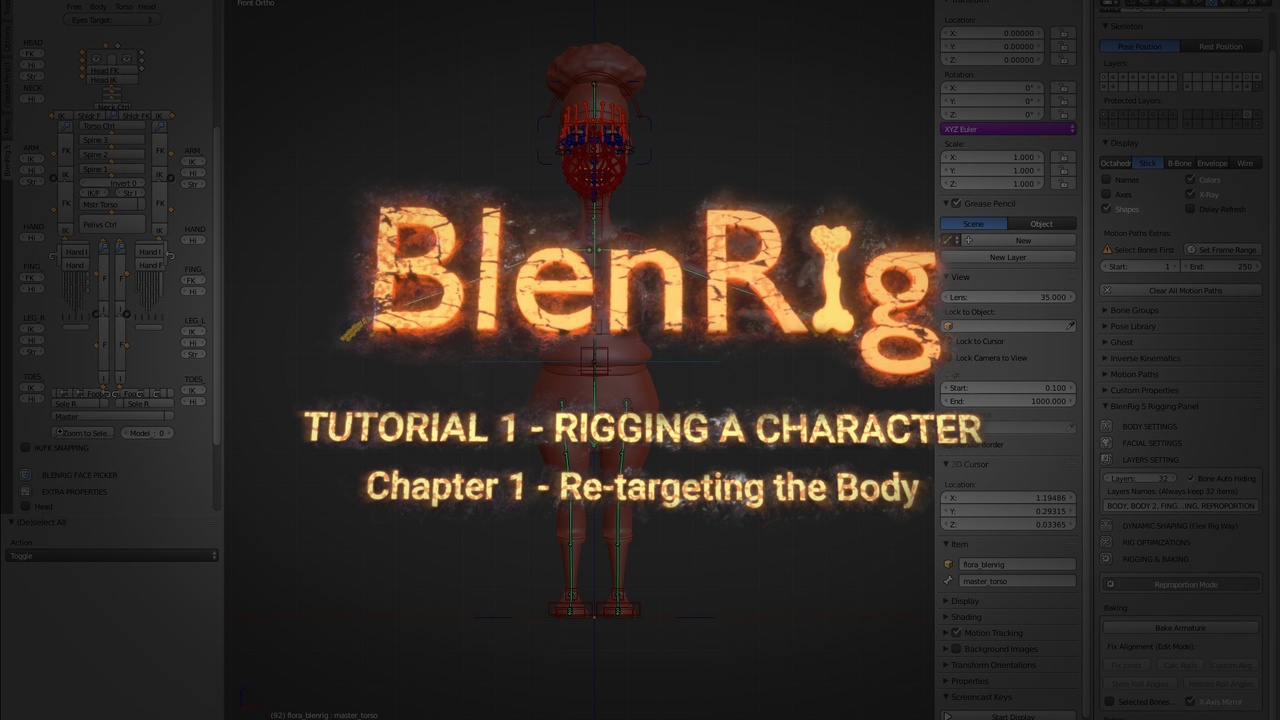This screenshot has width=1280, height=720.
Task: Select Object grease pencil source
Action: click(x=1041, y=224)
